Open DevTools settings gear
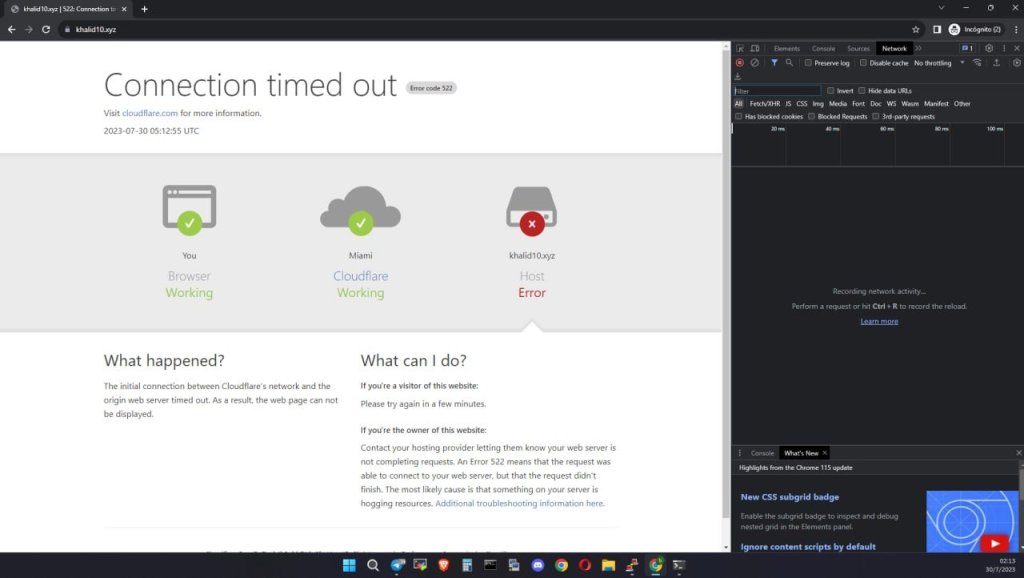This screenshot has height=578, width=1024. point(989,48)
